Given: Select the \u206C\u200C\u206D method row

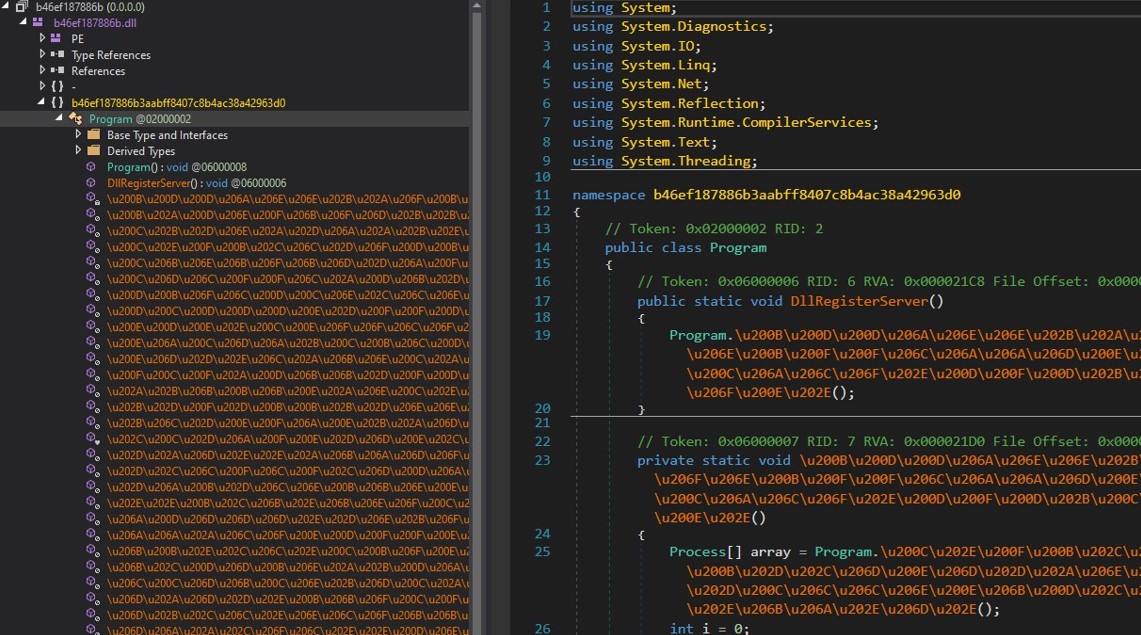Looking at the screenshot, I should pos(287,583).
